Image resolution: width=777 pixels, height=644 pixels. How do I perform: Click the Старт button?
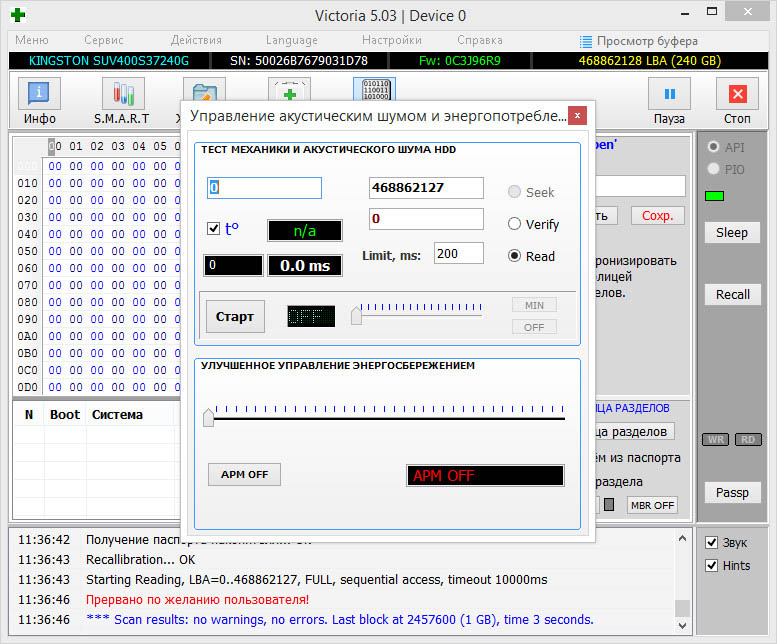236,317
